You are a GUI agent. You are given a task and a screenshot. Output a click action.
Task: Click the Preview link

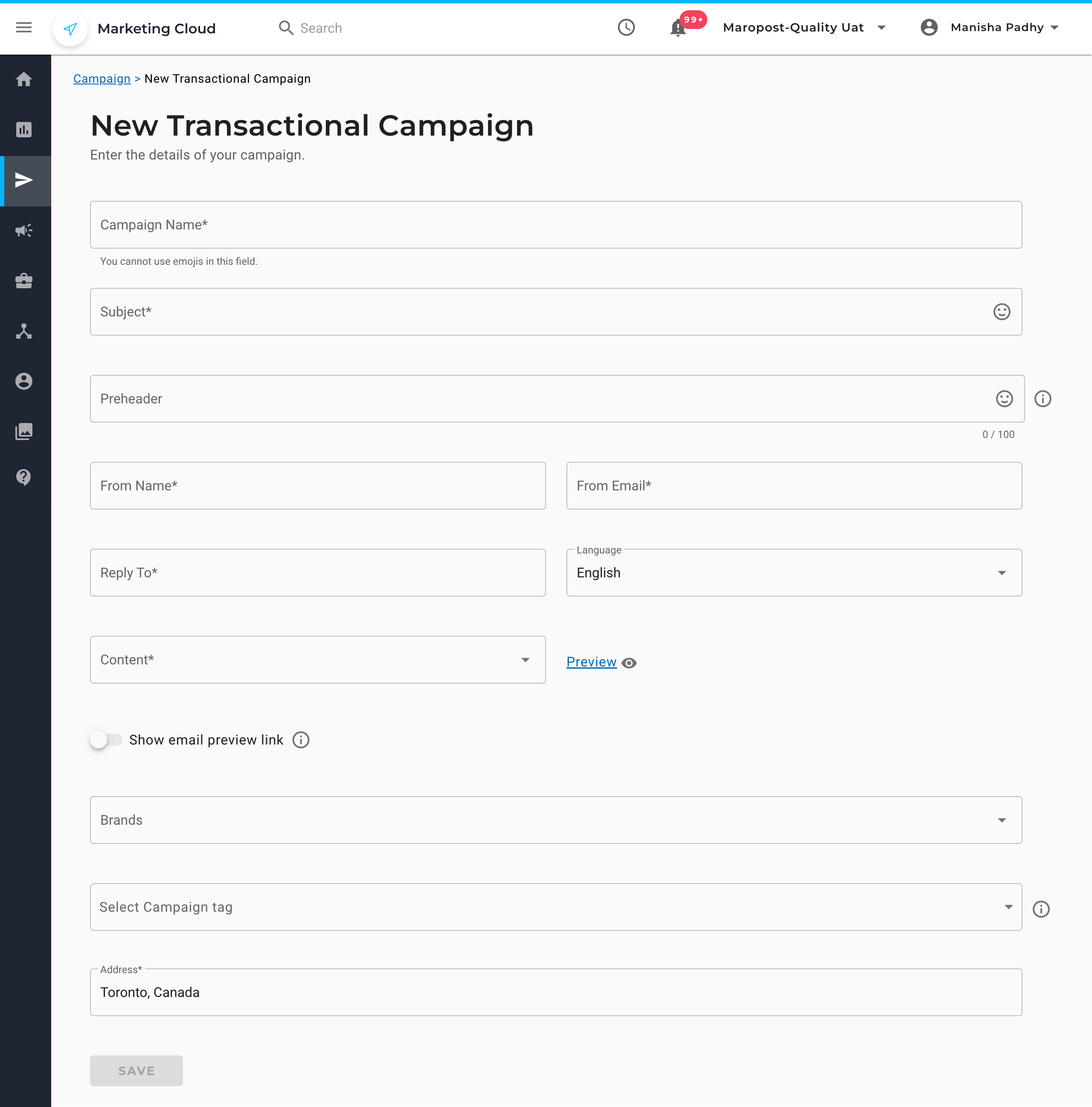click(591, 662)
